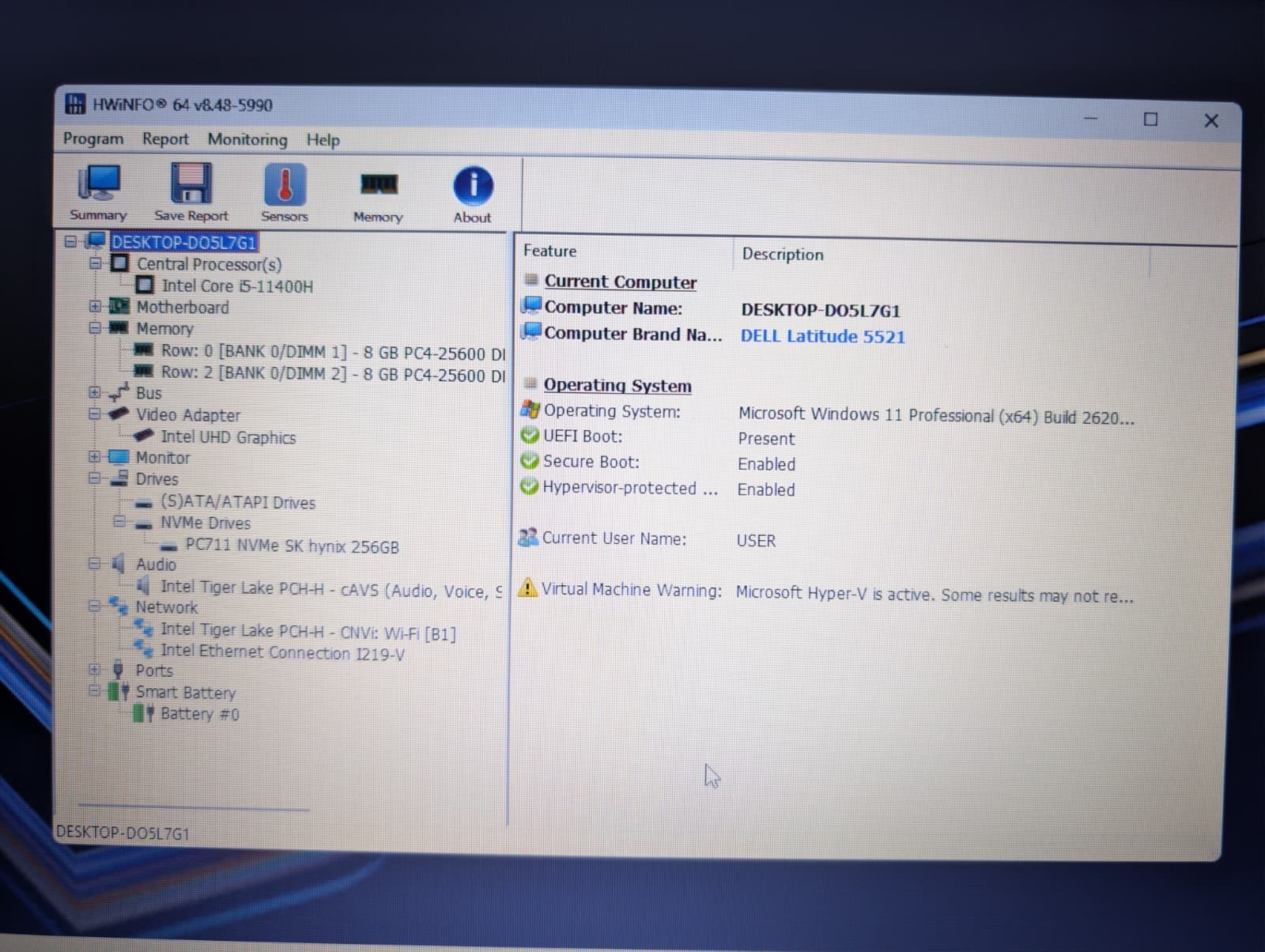Select (S)ATA/ATAPI Drives entry
Screen dimensions: 1265x952
(x=237, y=501)
